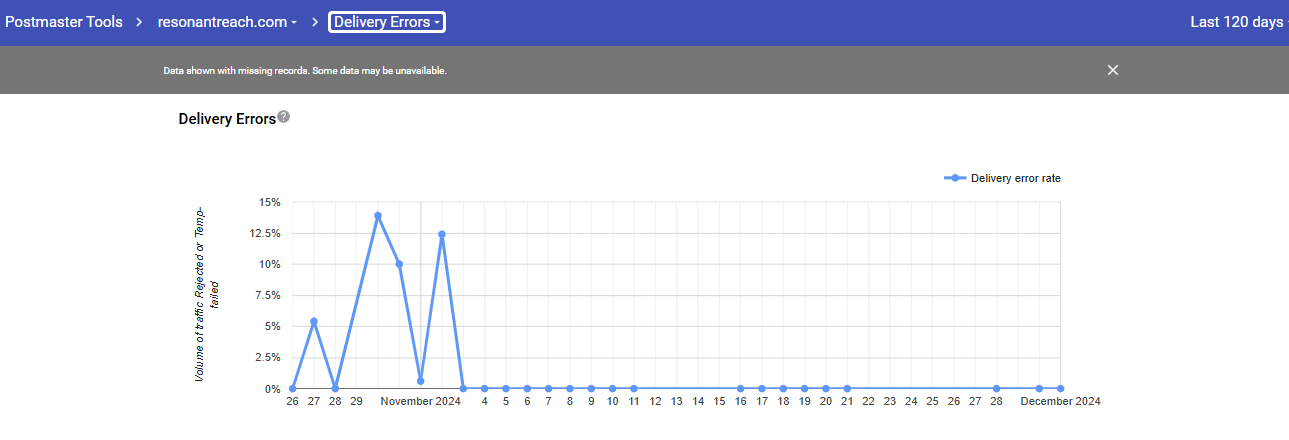Click the 12.5% spike data point in early November
The width and height of the screenshot is (1289, 440).
tap(442, 234)
